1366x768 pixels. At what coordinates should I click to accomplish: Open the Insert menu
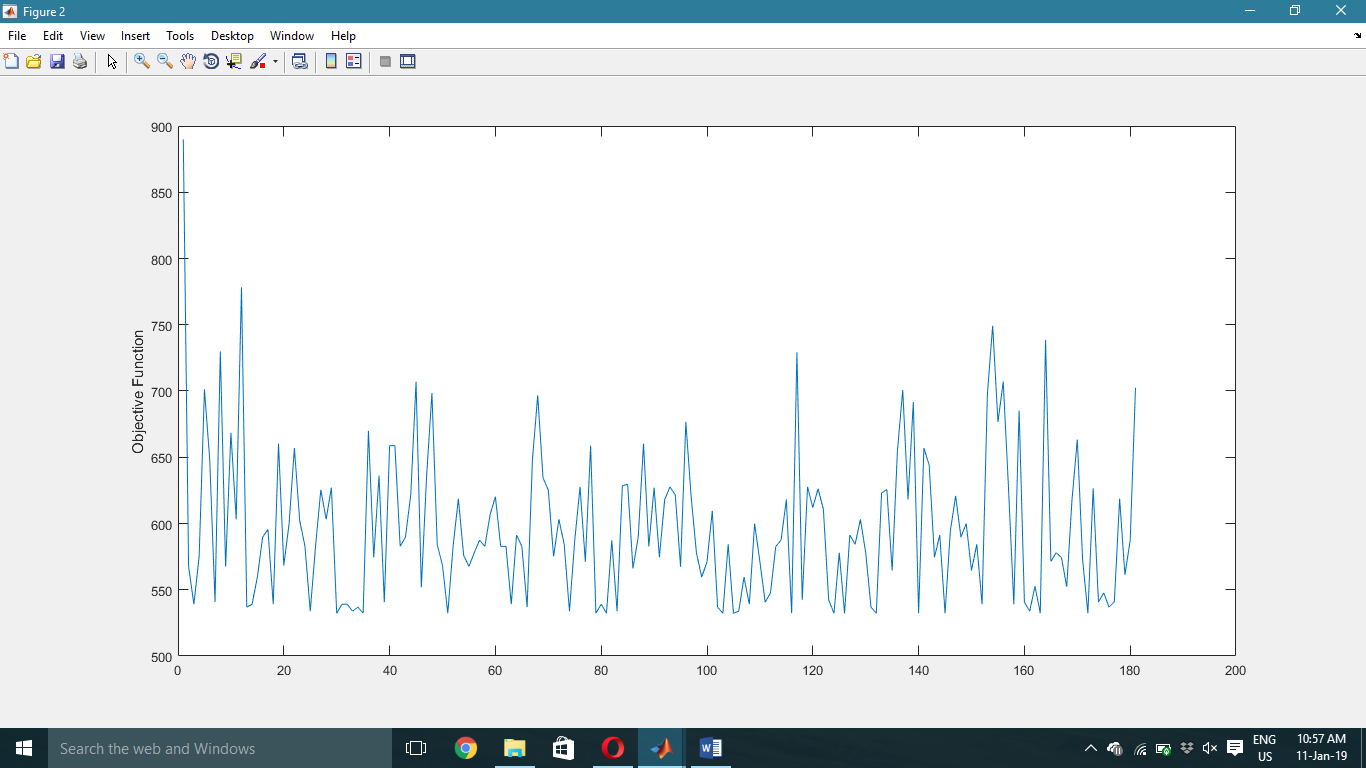(135, 35)
